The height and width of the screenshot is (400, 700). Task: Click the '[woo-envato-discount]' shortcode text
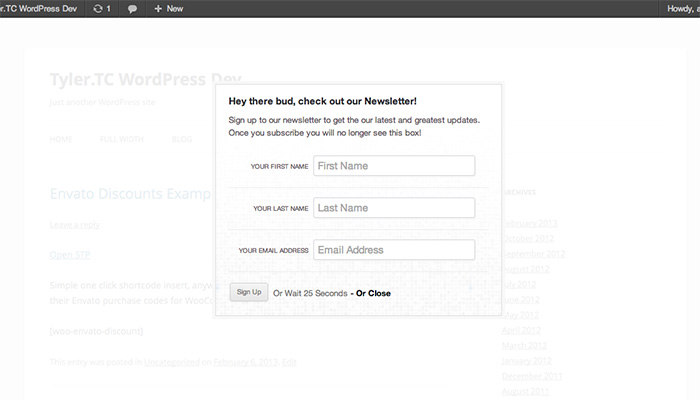coord(96,331)
